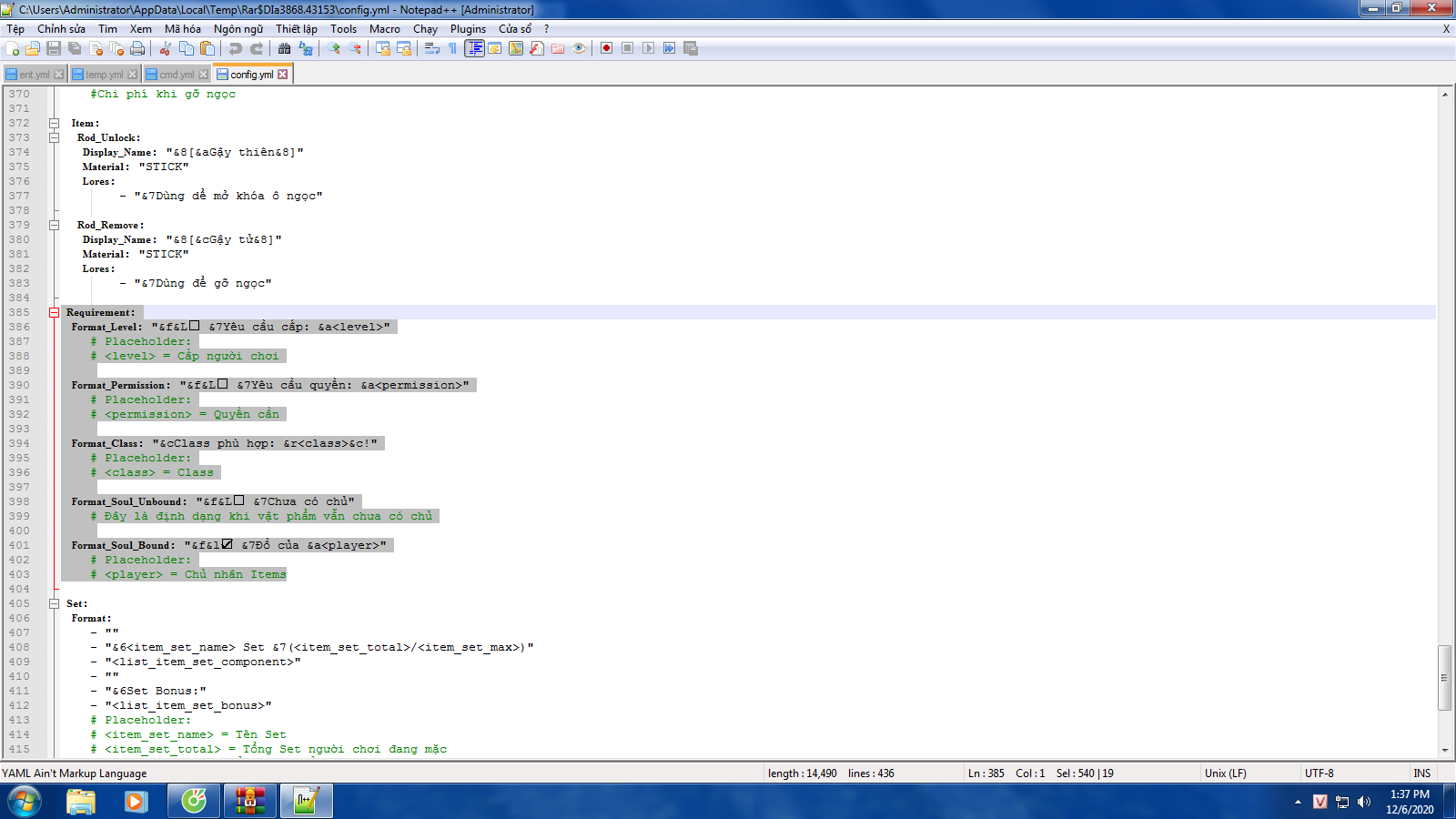1456x819 pixels.
Task: Click the Cut scissors icon
Action: click(166, 48)
